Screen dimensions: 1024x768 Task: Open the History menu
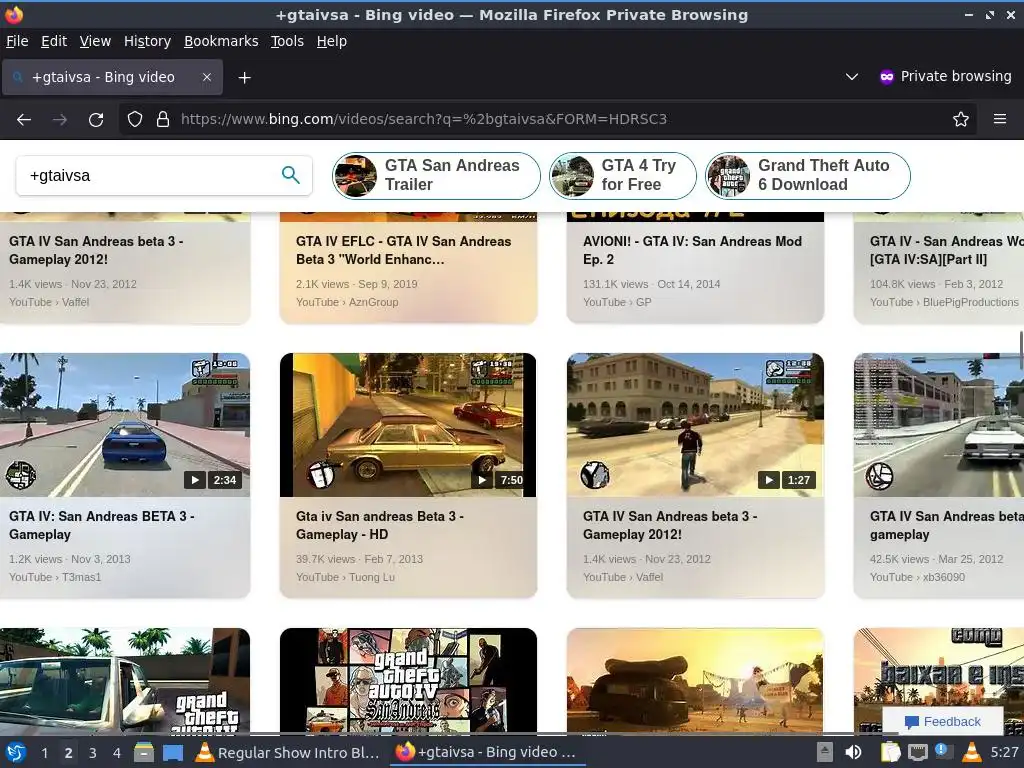coord(148,41)
